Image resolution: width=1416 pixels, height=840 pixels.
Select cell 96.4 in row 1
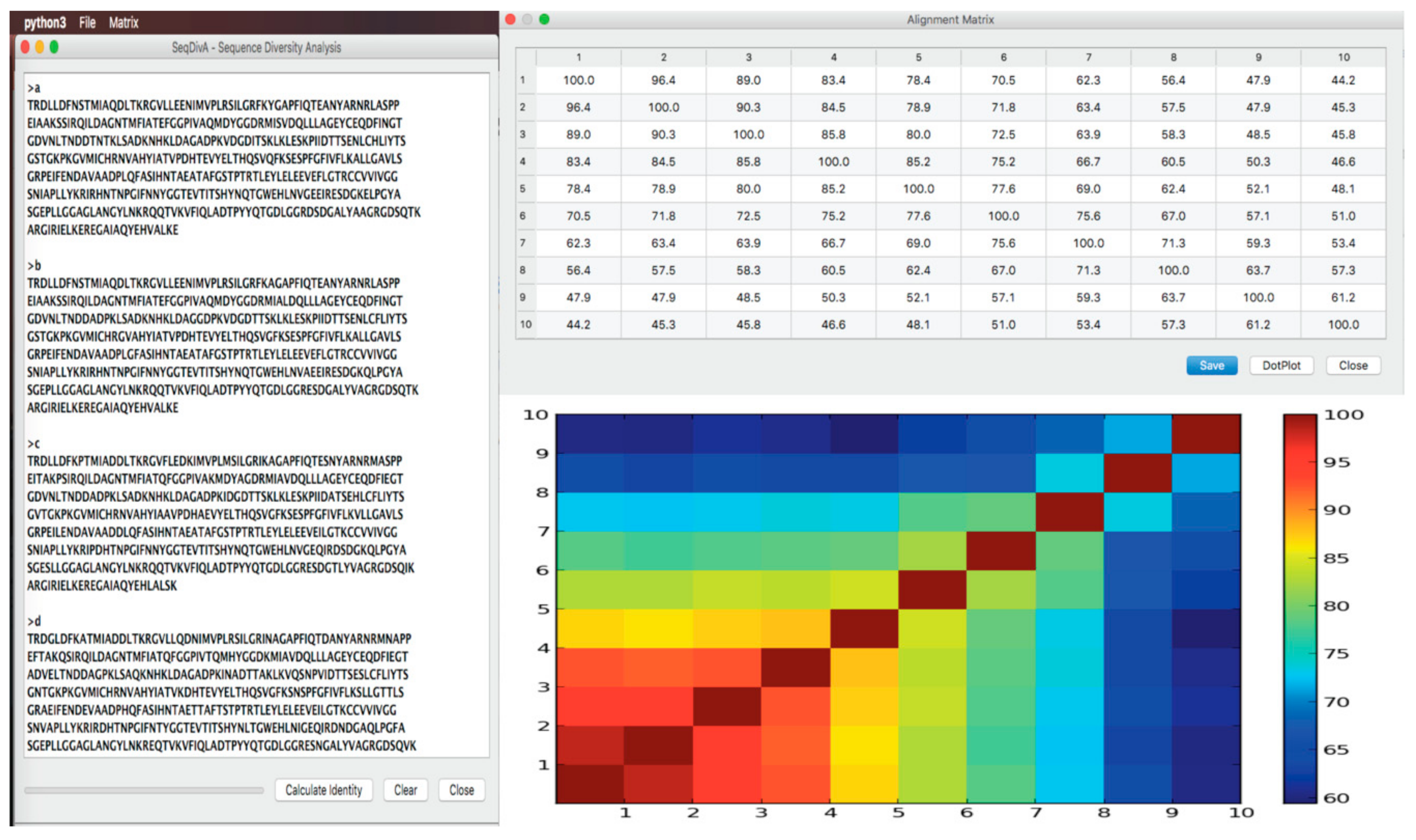(x=663, y=80)
